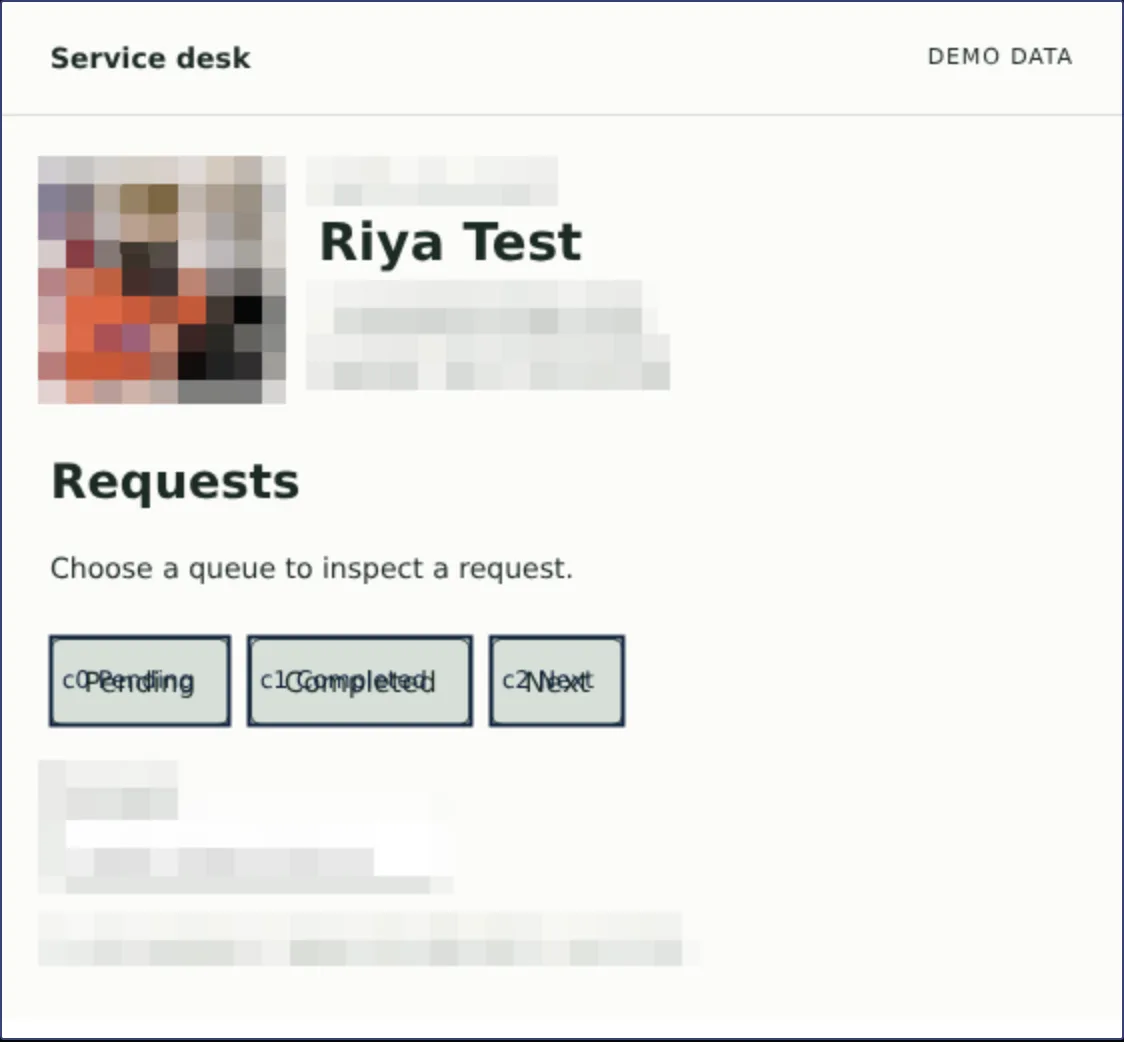Open the Completed queue
This screenshot has height=1042, width=1124.
click(x=360, y=681)
